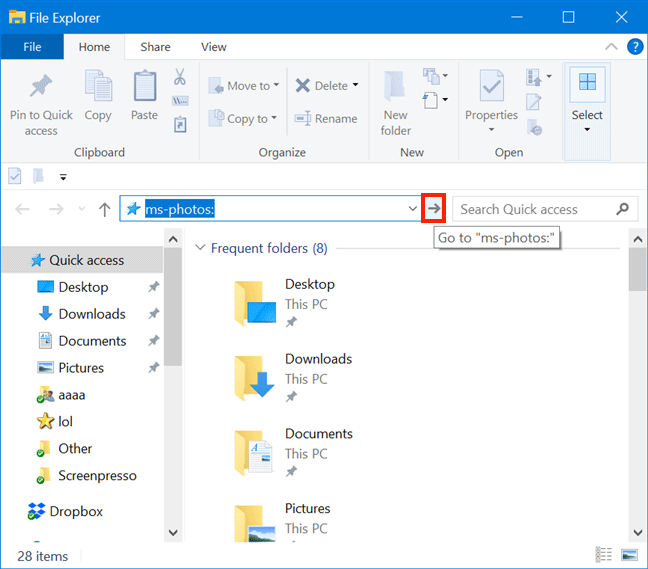Viewport: 648px width, 569px height.
Task: Click the History icon in Open group
Action: point(534,127)
